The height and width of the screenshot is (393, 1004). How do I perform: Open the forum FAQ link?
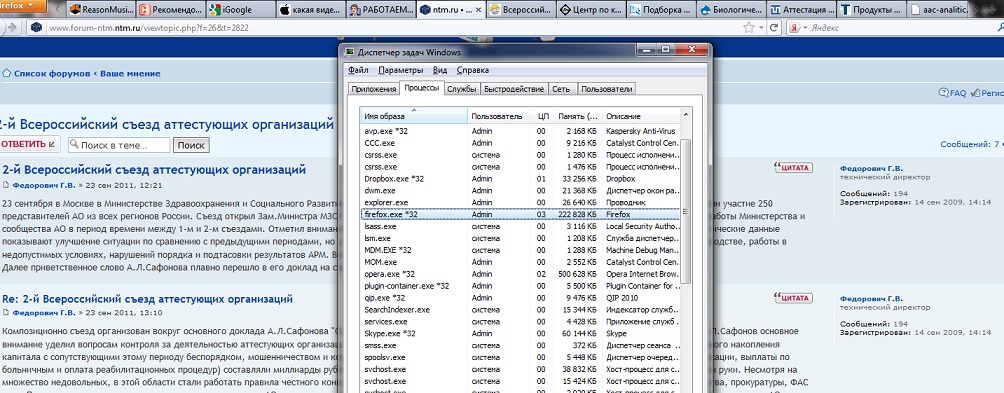coord(953,93)
